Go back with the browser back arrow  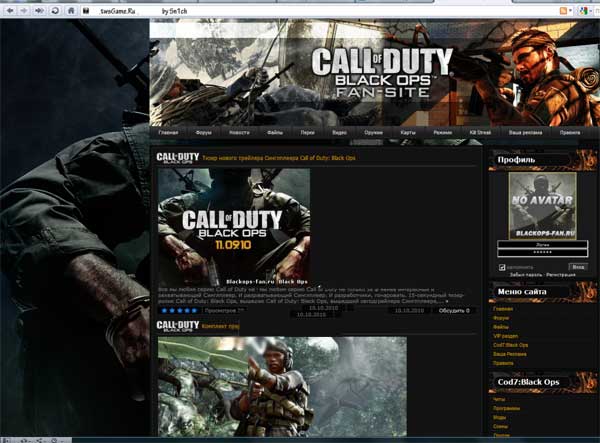click(10, 11)
